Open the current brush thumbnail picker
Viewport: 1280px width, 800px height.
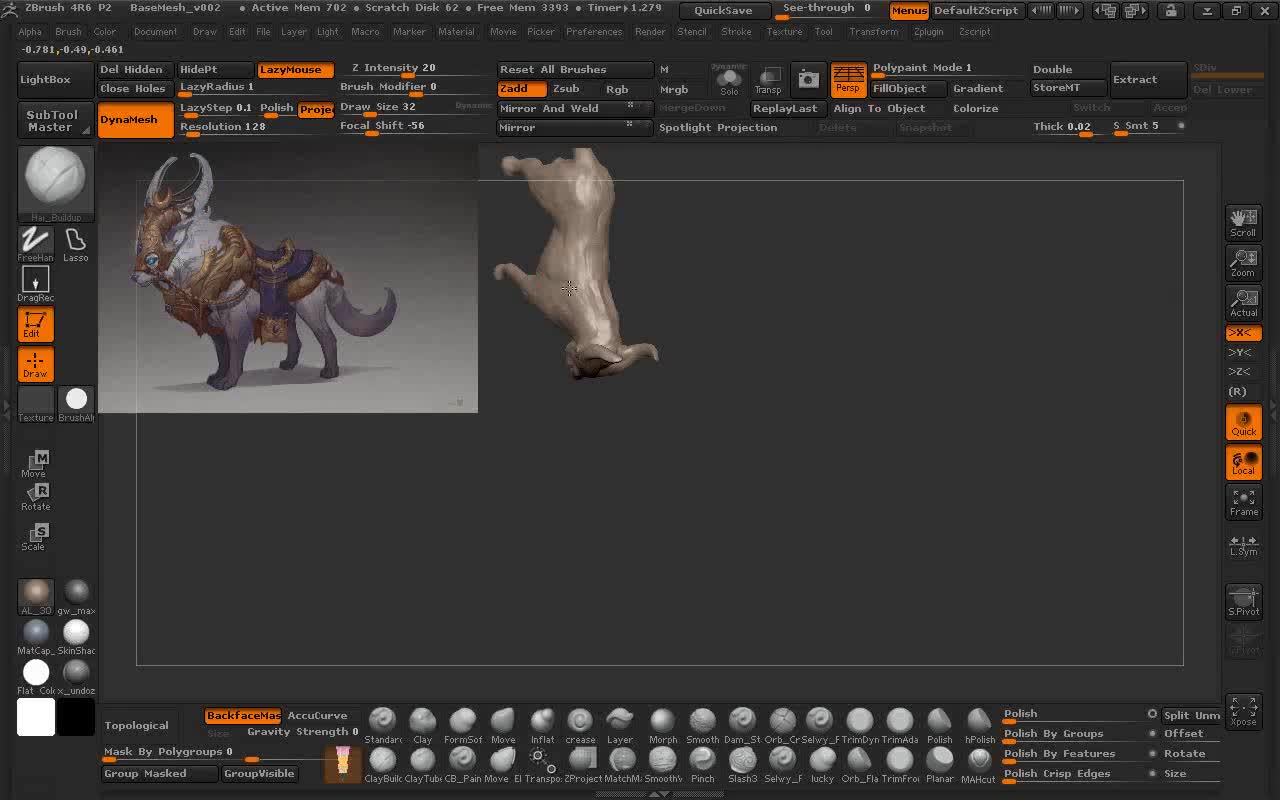click(x=56, y=182)
